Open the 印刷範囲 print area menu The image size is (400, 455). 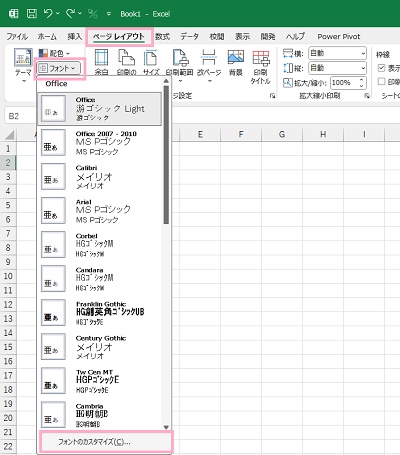tap(180, 66)
